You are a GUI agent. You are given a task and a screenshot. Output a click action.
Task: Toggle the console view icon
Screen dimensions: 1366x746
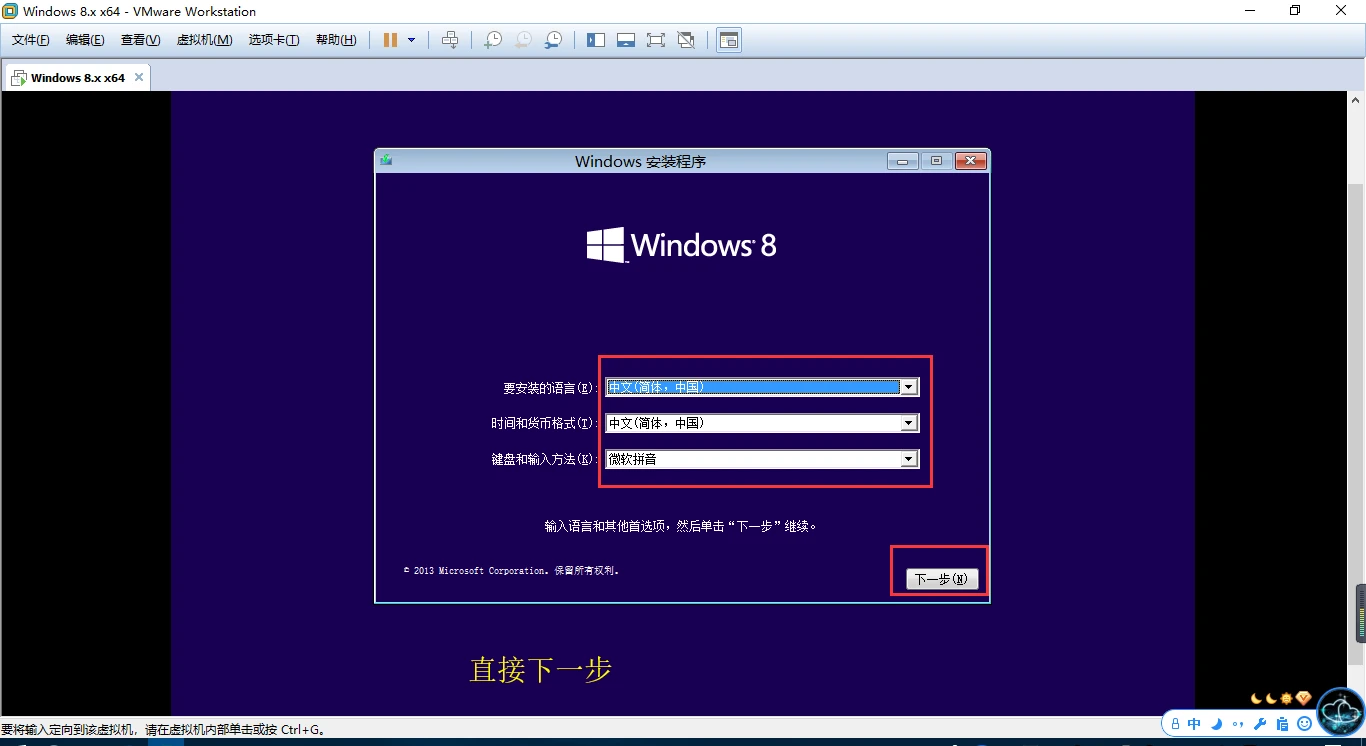tap(729, 40)
